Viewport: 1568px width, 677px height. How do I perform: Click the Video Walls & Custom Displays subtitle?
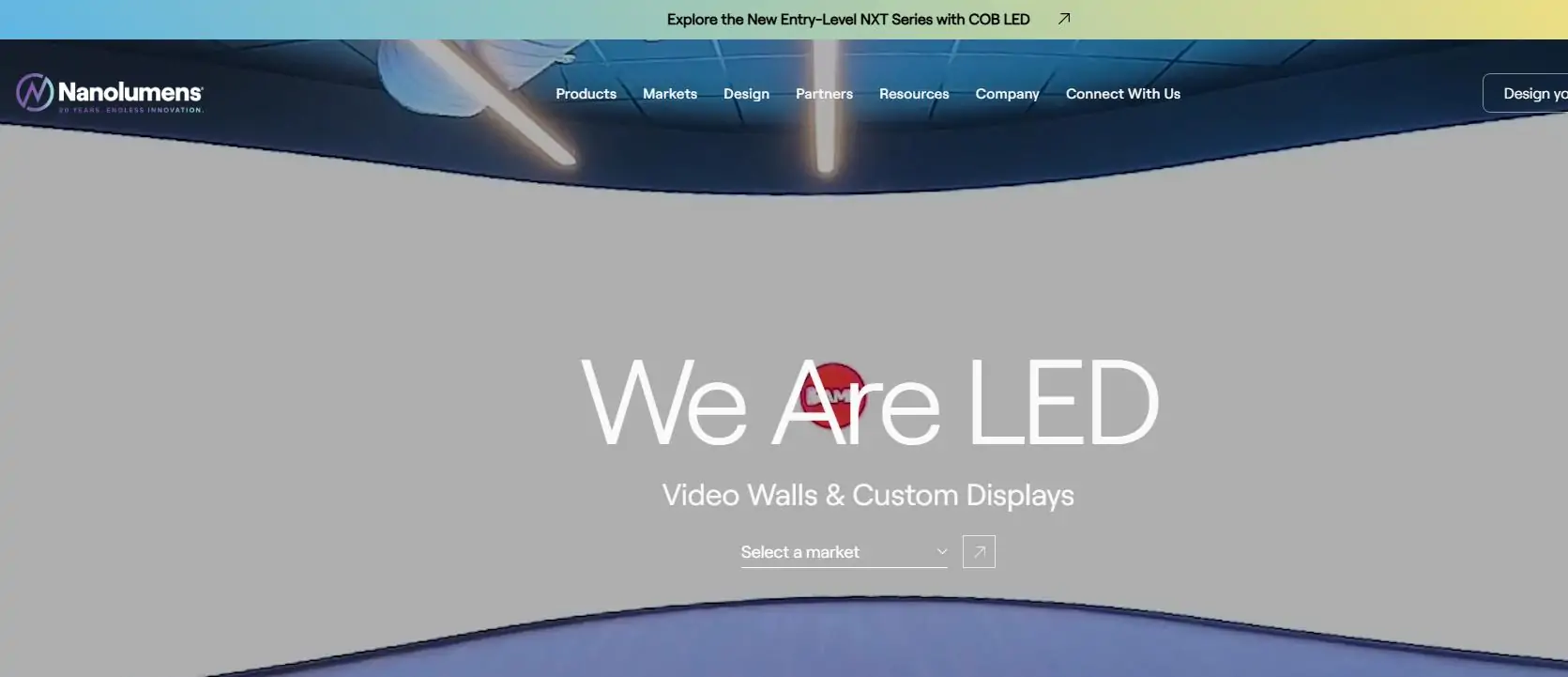tap(868, 495)
